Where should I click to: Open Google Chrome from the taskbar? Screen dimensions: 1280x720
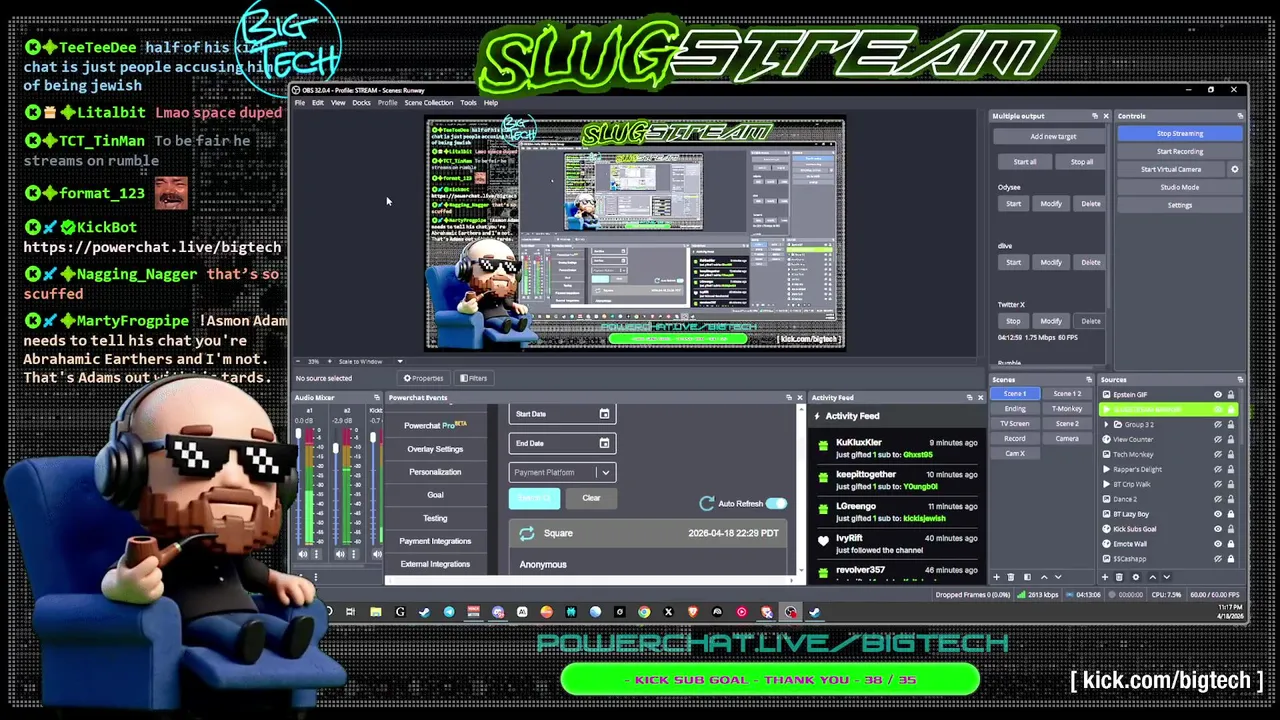point(644,612)
